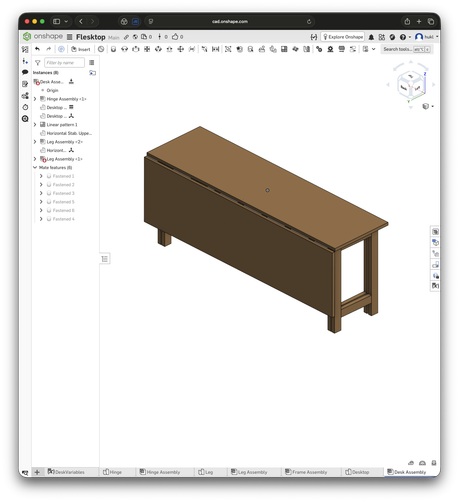The image size is (459, 502).
Task: Expand Leg Assembly <2>
Action: point(35,142)
